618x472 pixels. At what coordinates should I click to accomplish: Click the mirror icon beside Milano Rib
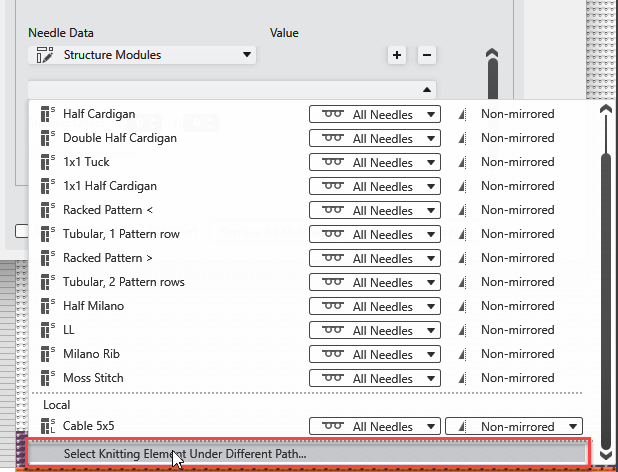click(461, 354)
